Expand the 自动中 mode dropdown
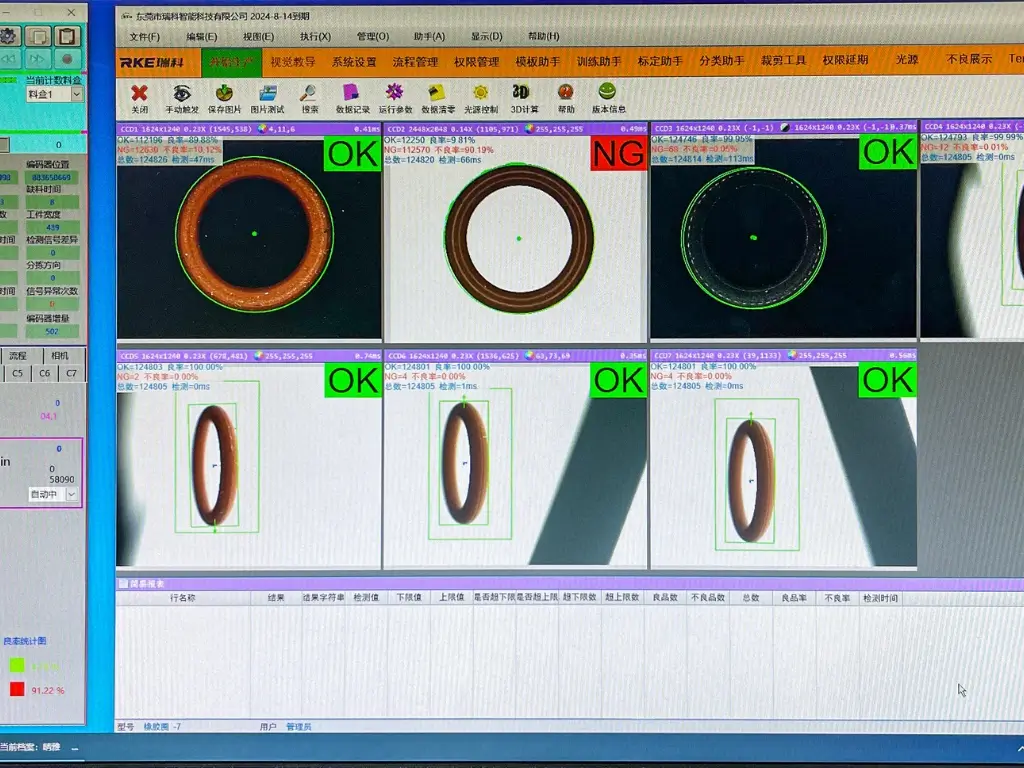The height and width of the screenshot is (768, 1024). [x=71, y=494]
